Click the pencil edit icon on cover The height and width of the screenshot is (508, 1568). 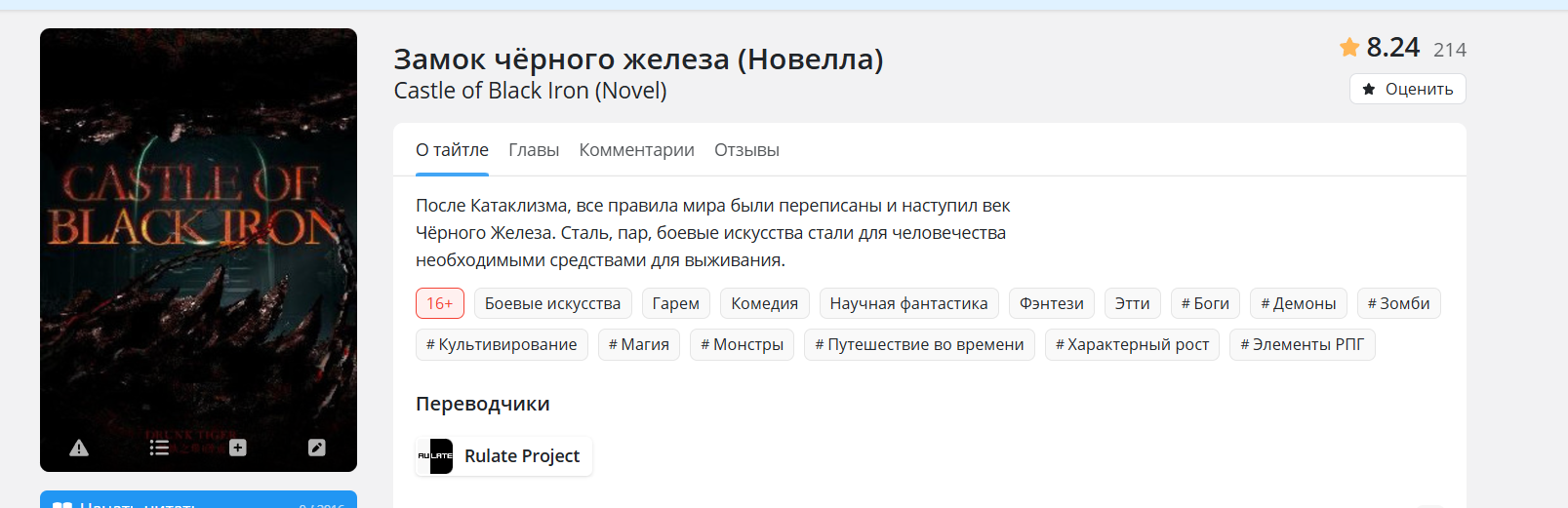coord(317,448)
